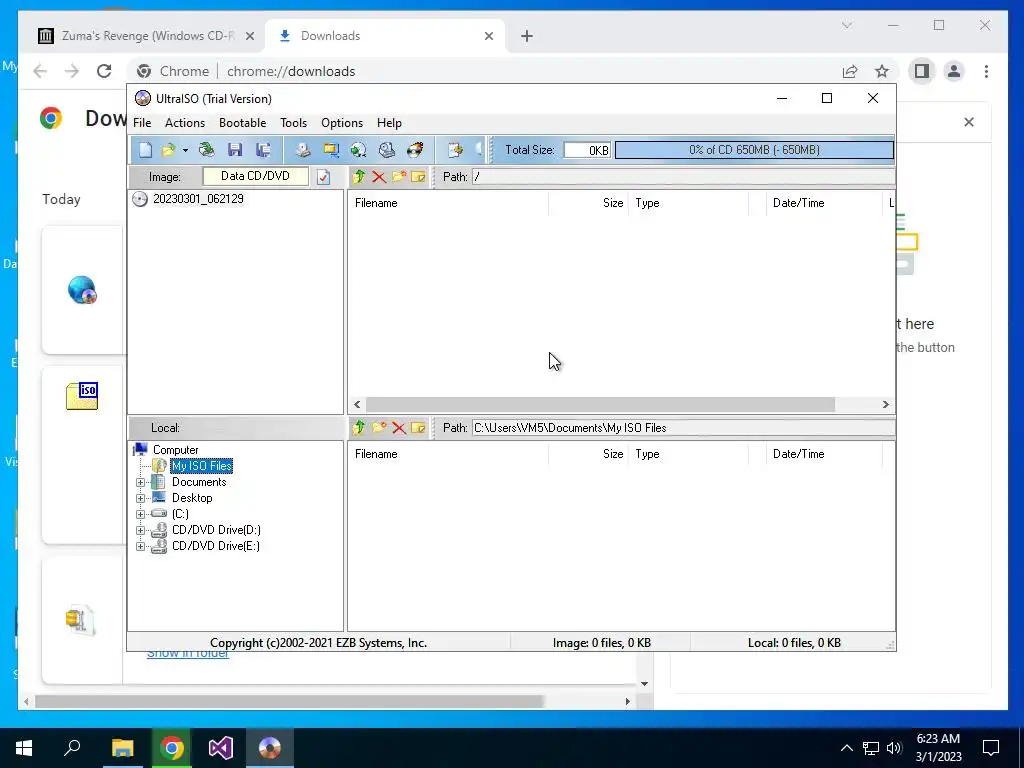Screen dimensions: 1024x768
Task: Click the Properties icon right of Burn icon
Action: click(455, 150)
